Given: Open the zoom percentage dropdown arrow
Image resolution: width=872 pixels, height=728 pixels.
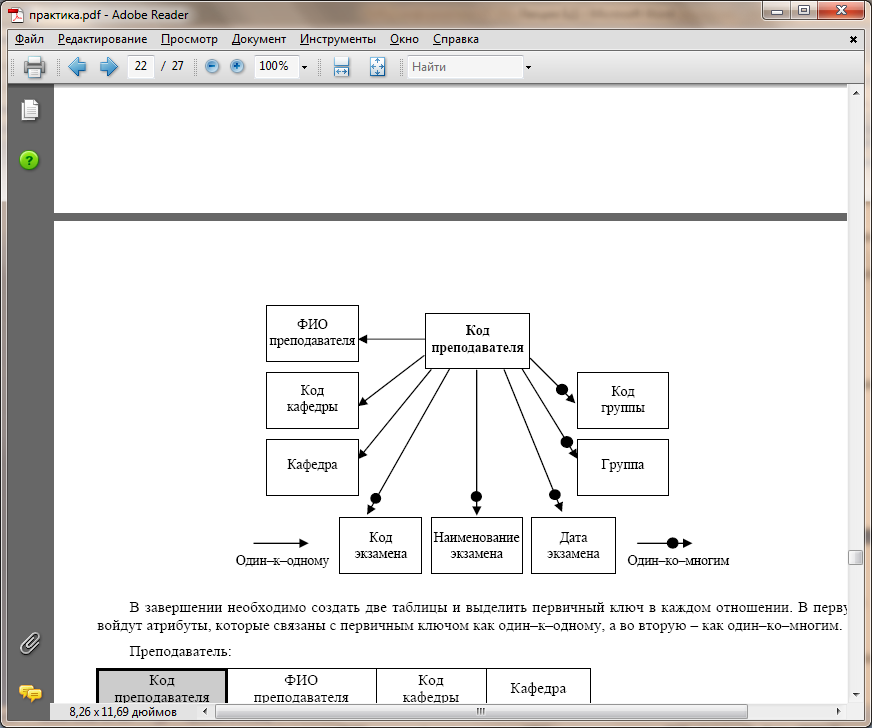Looking at the screenshot, I should coord(304,67).
